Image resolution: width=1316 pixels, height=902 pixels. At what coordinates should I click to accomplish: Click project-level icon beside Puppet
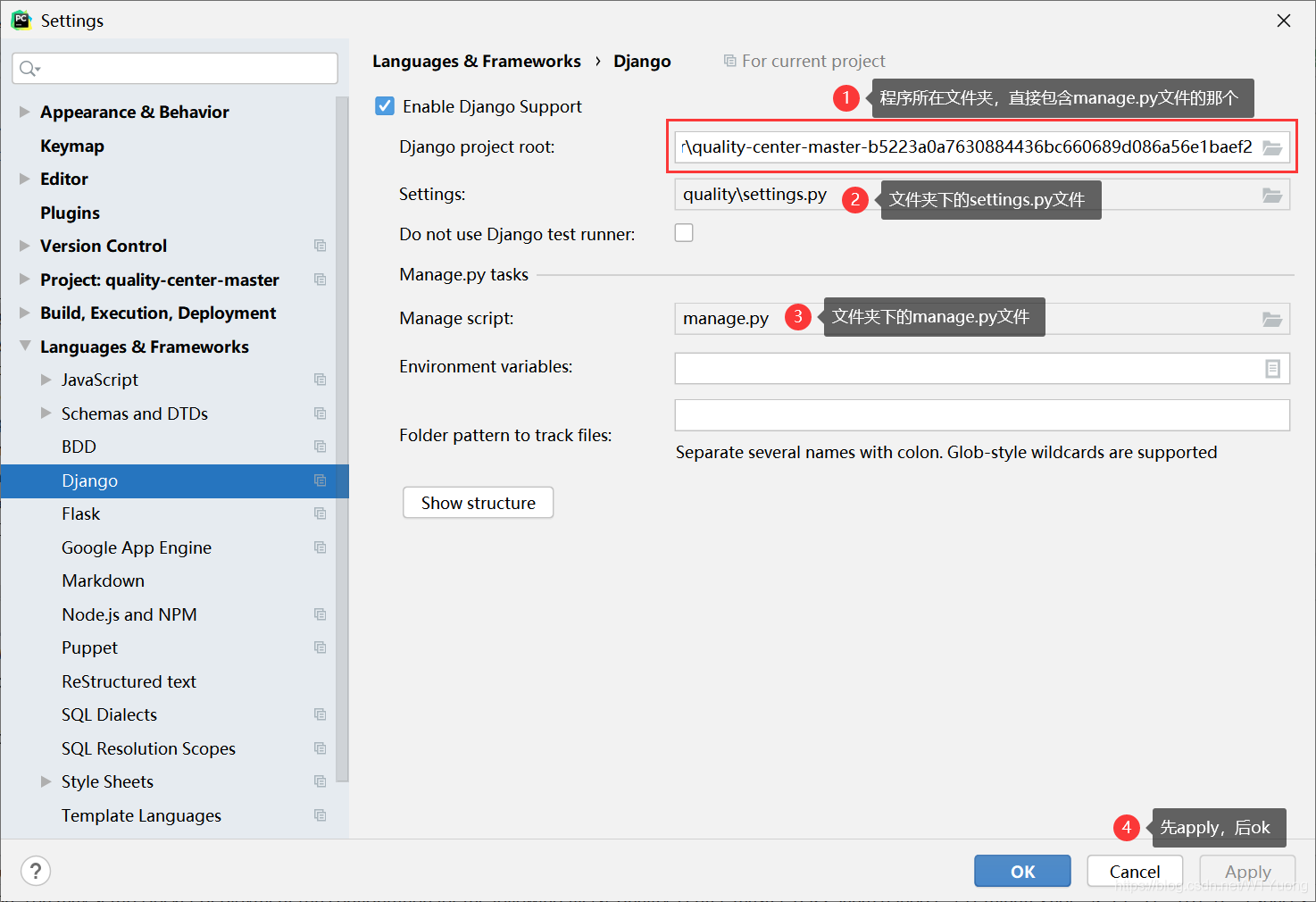point(320,647)
